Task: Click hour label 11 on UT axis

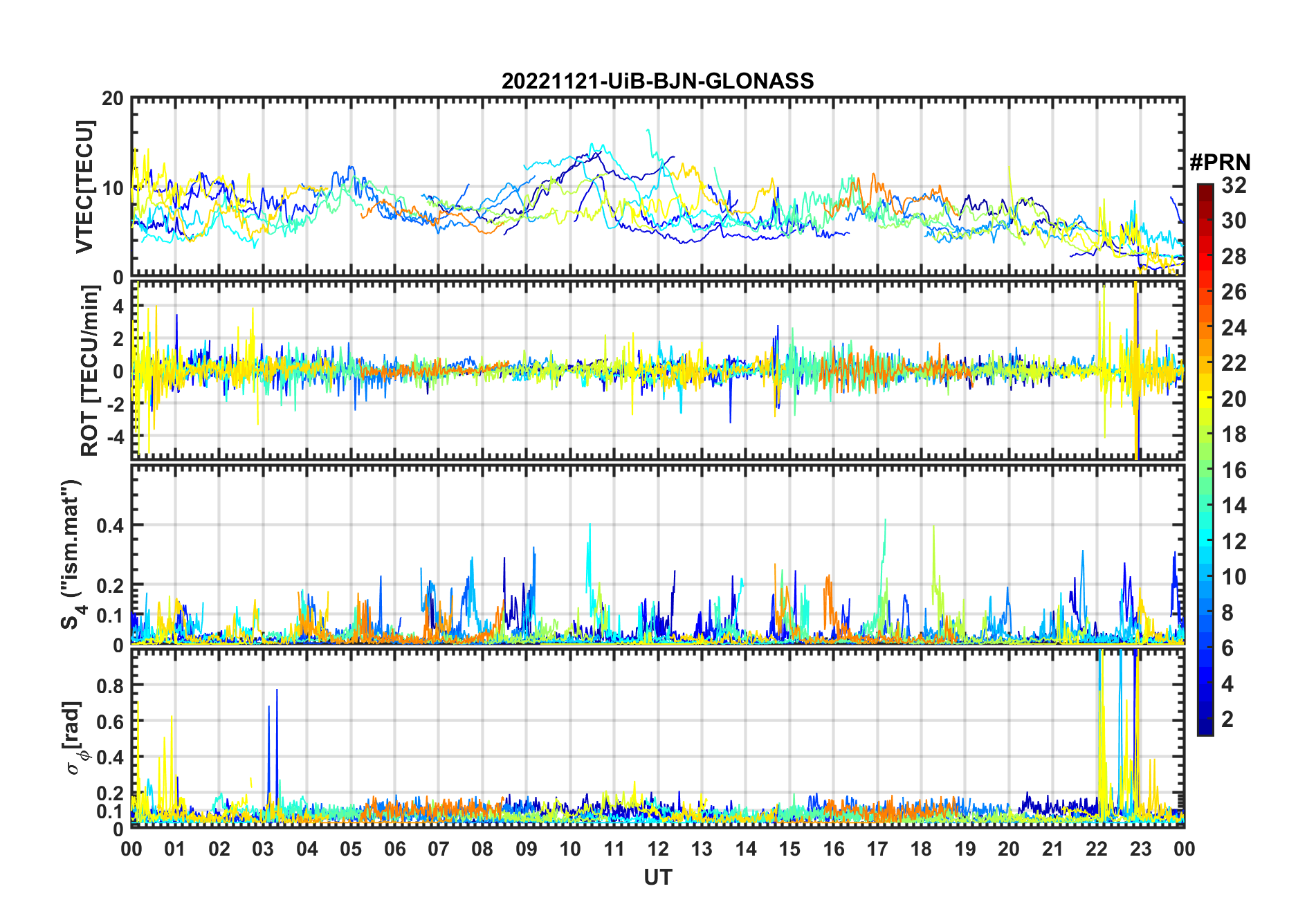Action: [614, 849]
